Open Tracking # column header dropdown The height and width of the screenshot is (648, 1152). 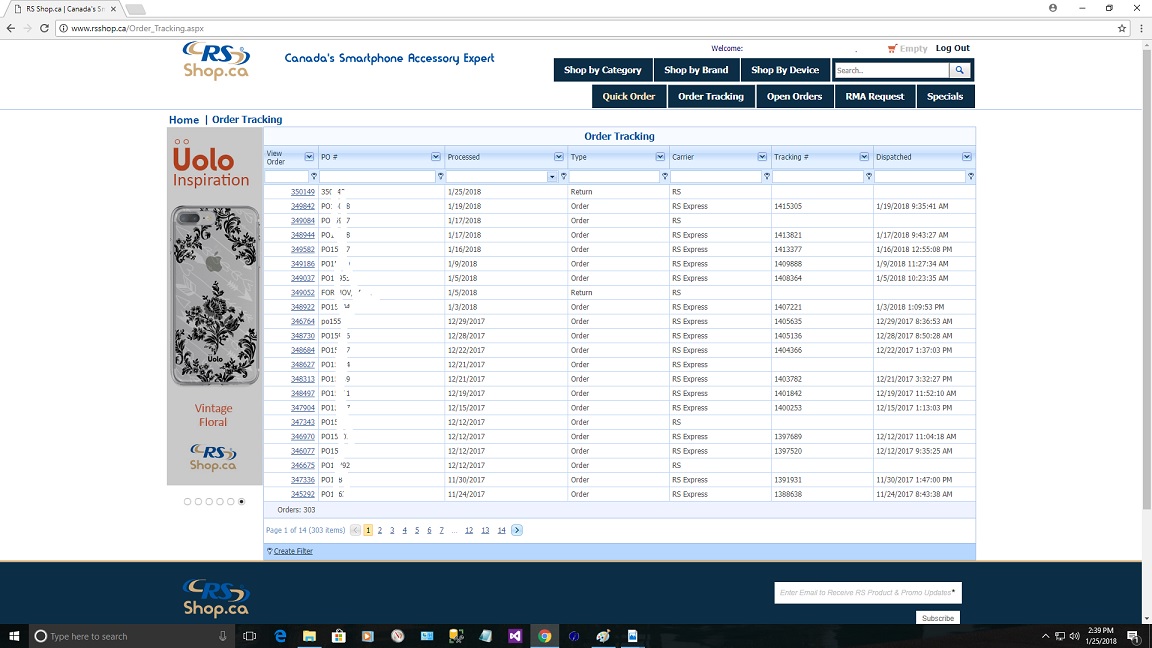(864, 156)
